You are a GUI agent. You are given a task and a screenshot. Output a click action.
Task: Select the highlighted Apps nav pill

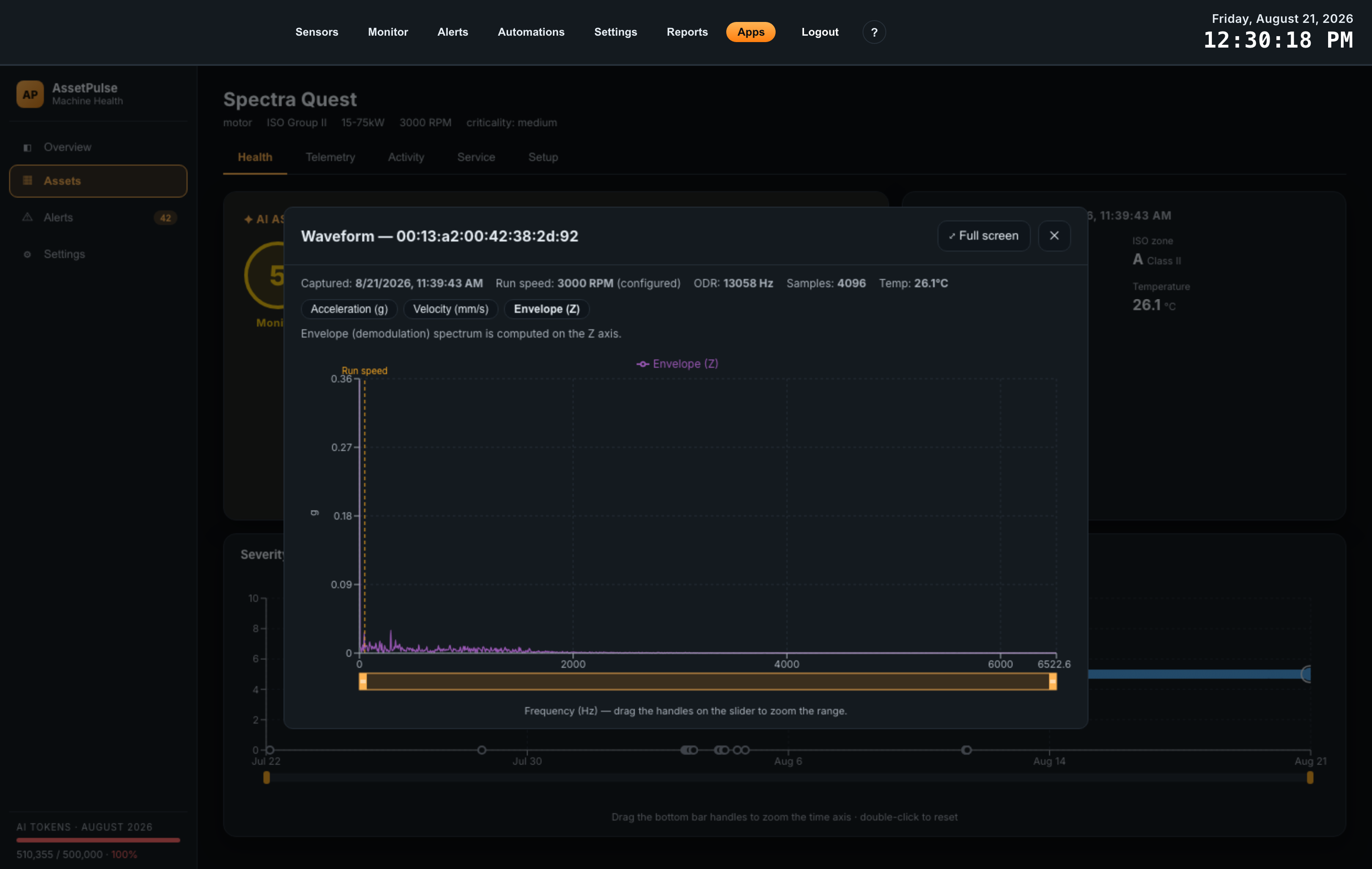click(750, 32)
